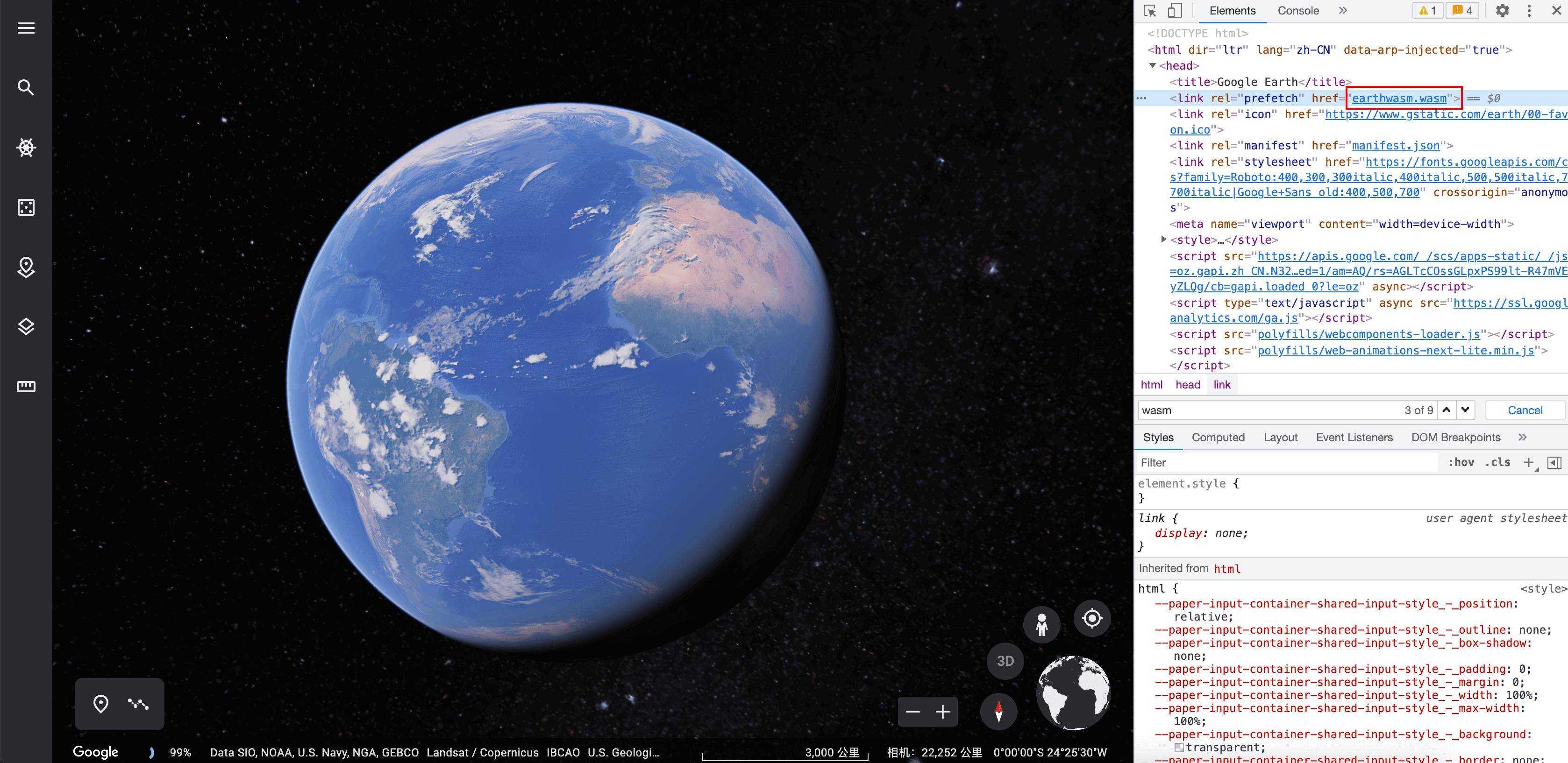1568x763 pixels.
Task: Select the Measure ruler tool
Action: pyautogui.click(x=26, y=386)
